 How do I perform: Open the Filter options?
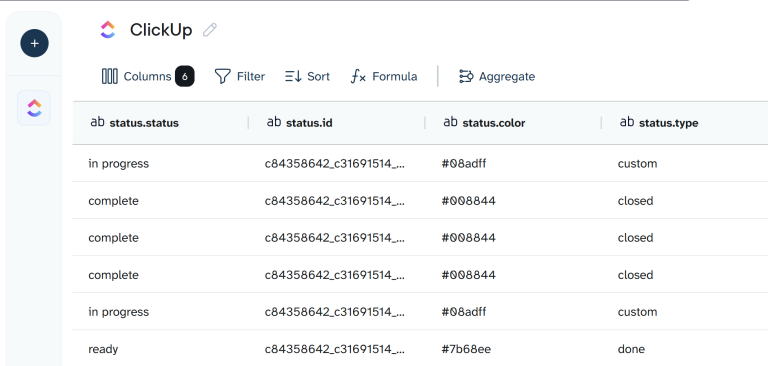tap(240, 76)
